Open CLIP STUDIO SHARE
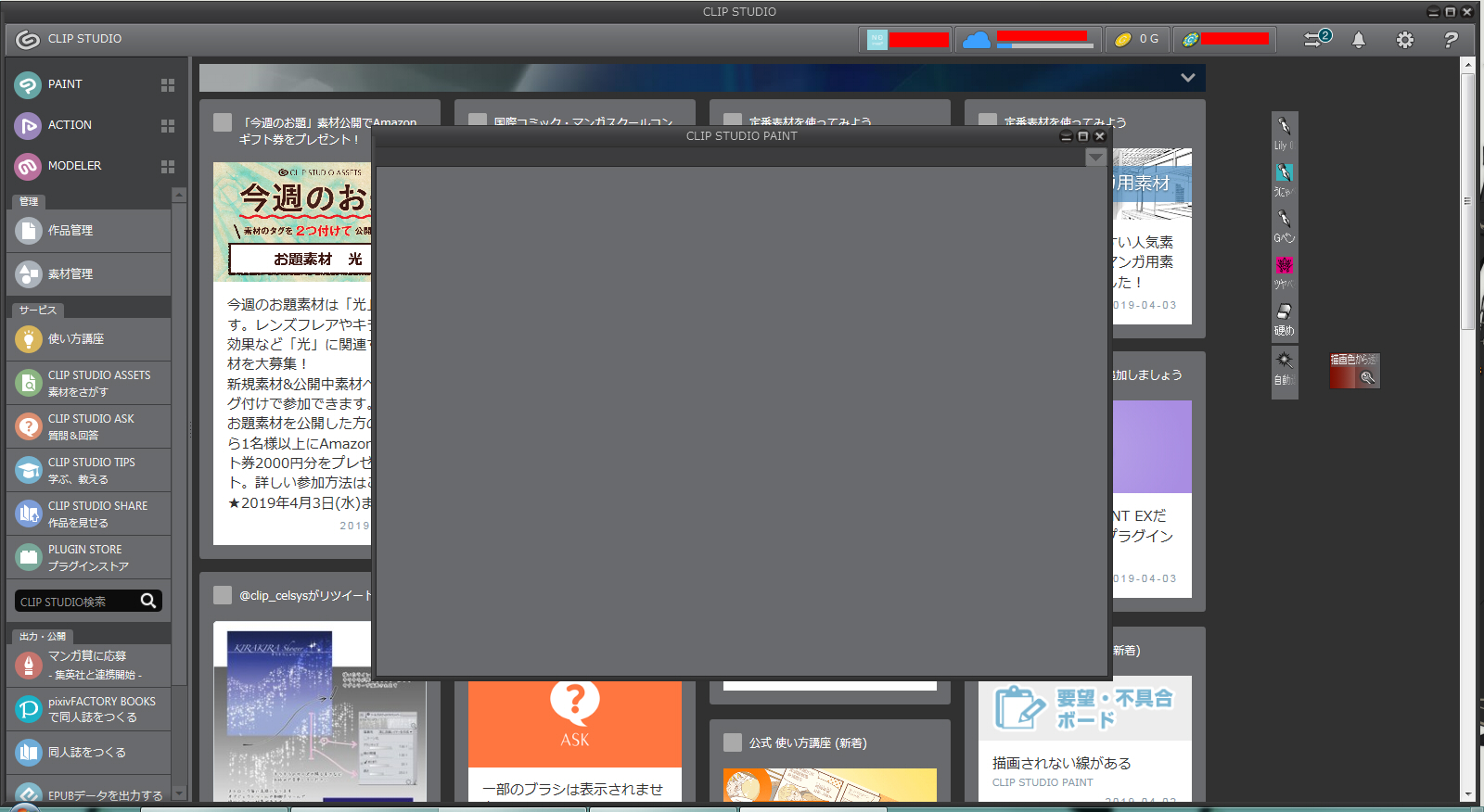Screen dimensions: 1484x812 tap(88, 514)
